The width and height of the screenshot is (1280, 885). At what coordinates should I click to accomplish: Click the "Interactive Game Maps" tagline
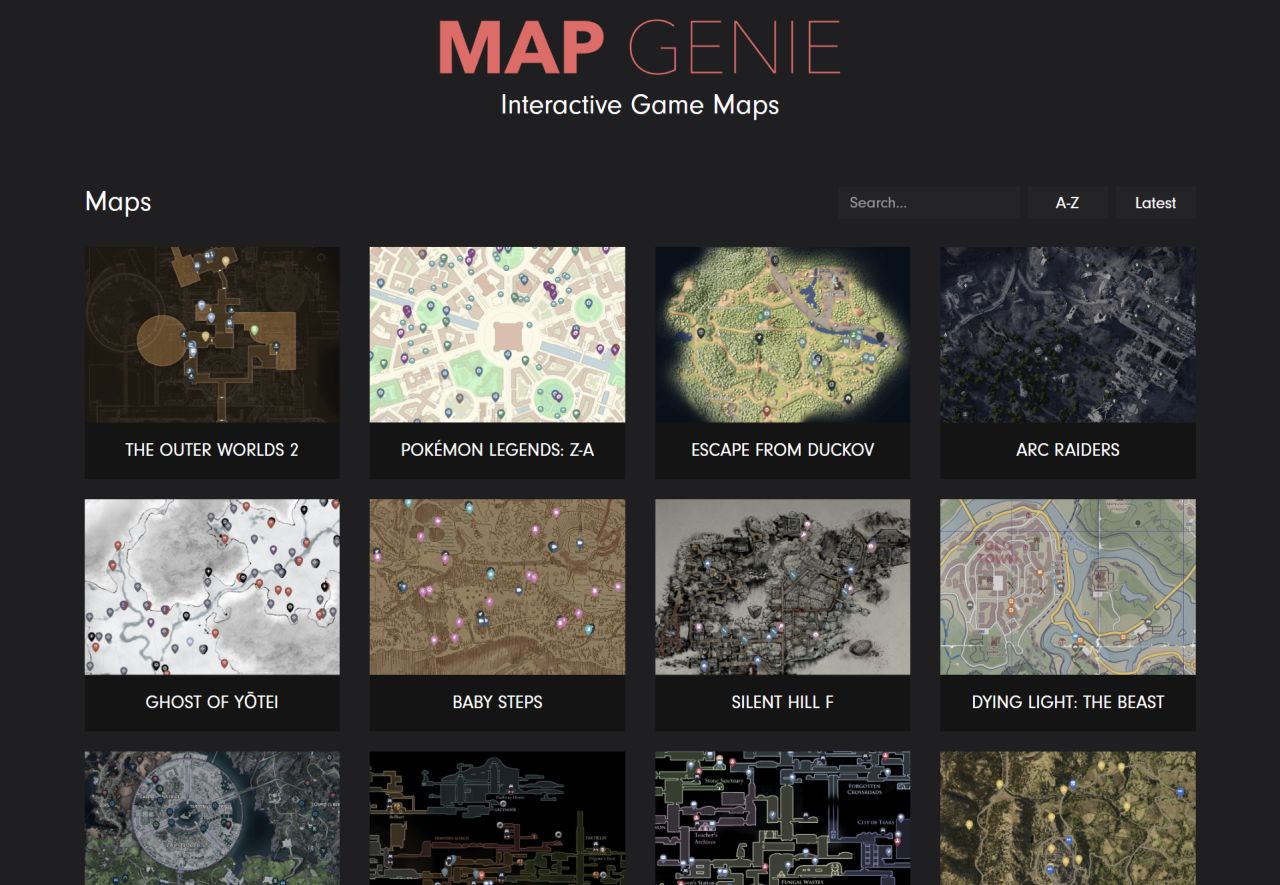click(640, 105)
